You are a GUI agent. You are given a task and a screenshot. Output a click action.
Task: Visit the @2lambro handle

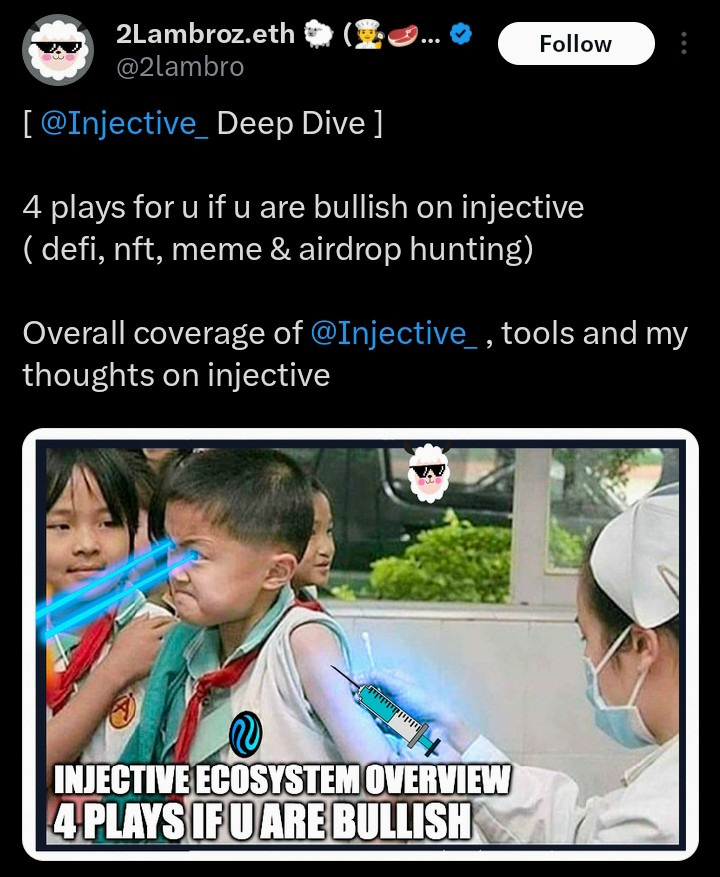coord(180,67)
